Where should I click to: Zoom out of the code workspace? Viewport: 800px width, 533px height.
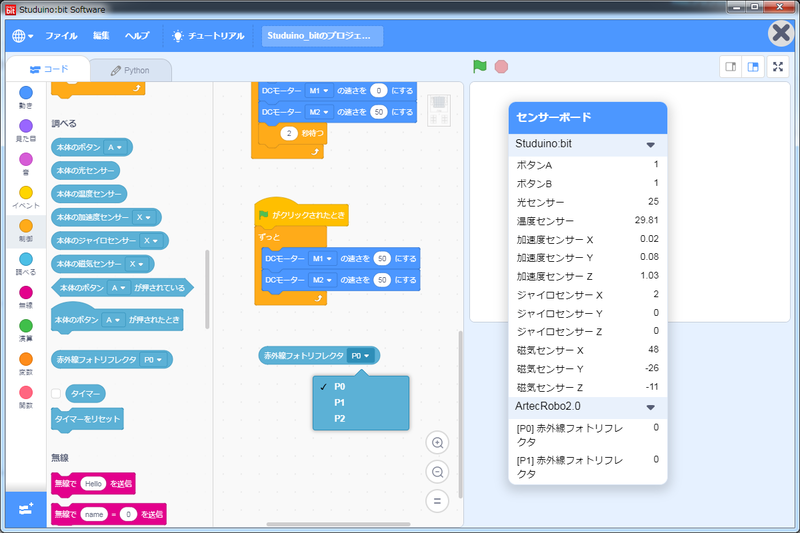pos(437,472)
